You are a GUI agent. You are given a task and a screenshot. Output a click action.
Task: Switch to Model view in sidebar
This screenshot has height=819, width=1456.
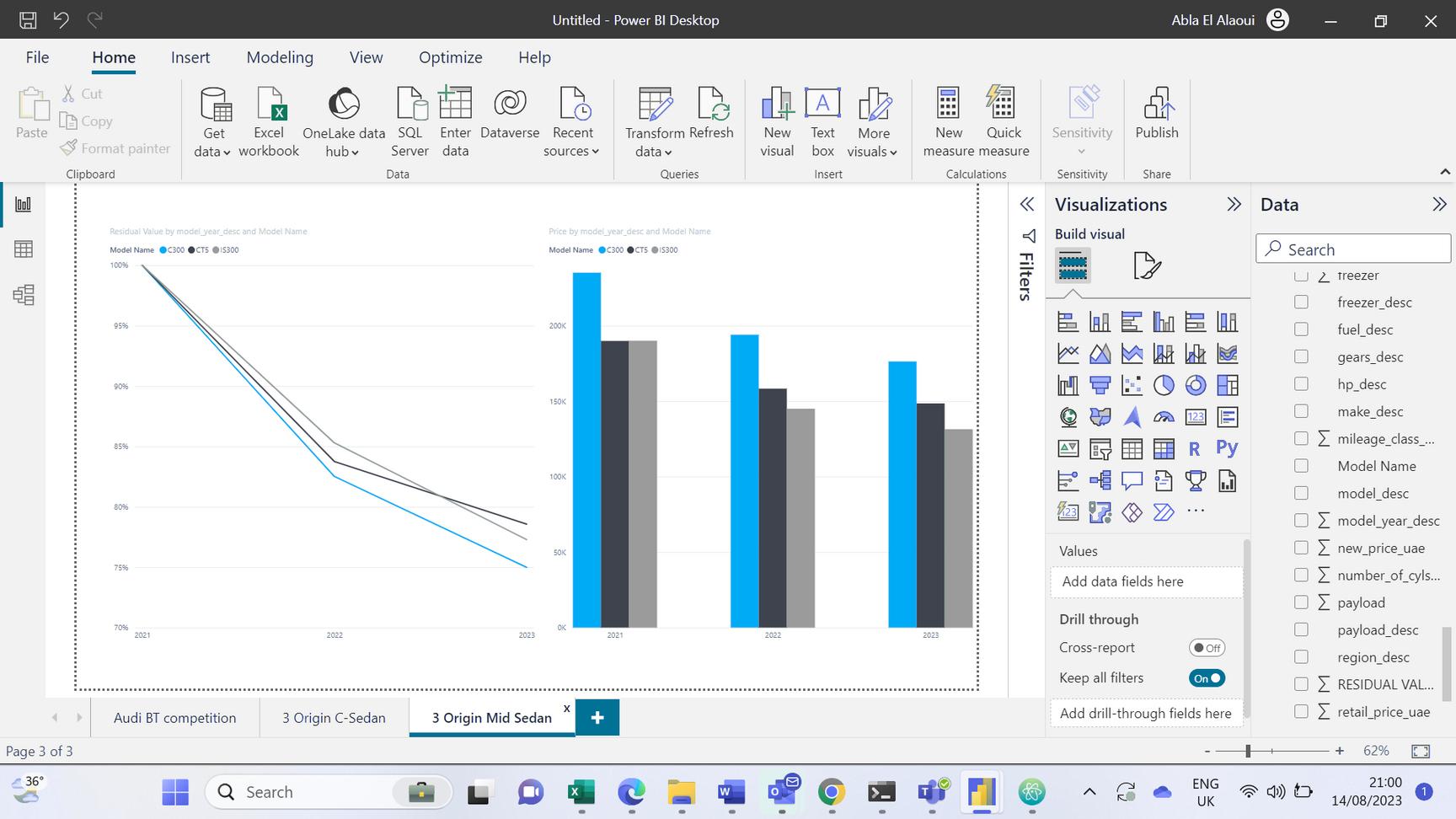(24, 295)
